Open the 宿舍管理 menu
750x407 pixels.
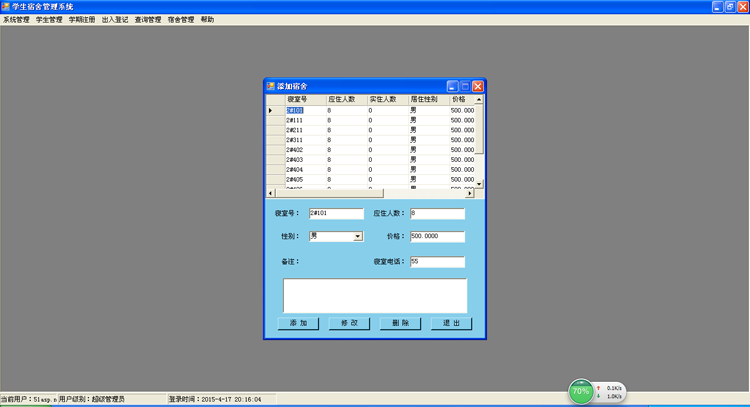(x=181, y=20)
